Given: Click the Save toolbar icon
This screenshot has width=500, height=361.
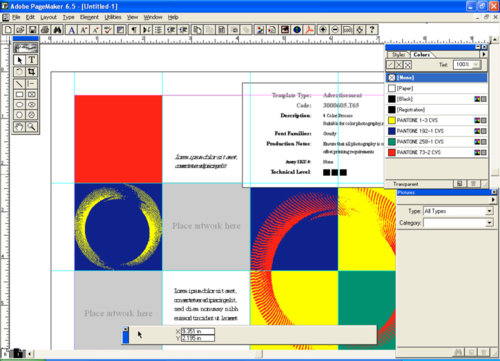Looking at the screenshot, I should (32, 30).
